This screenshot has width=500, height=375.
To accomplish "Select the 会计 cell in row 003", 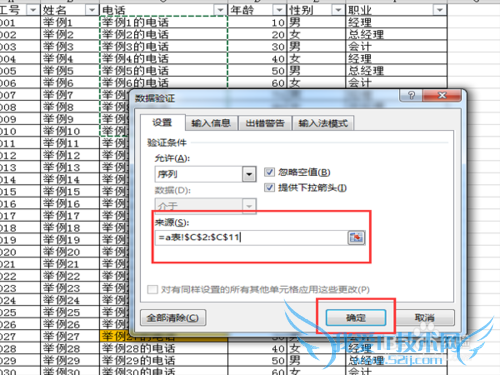I will [x=396, y=46].
